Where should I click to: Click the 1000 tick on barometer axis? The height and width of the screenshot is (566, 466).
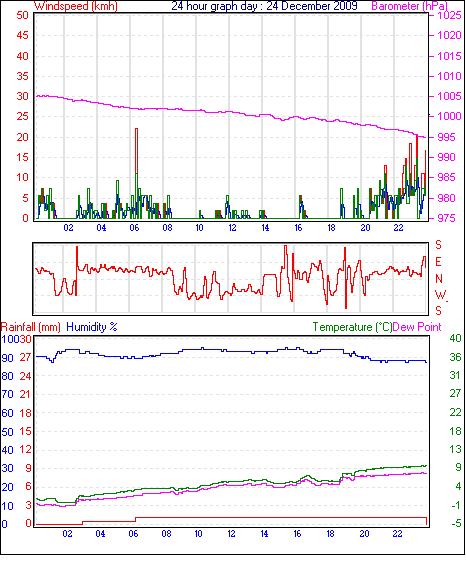pyautogui.click(x=449, y=116)
